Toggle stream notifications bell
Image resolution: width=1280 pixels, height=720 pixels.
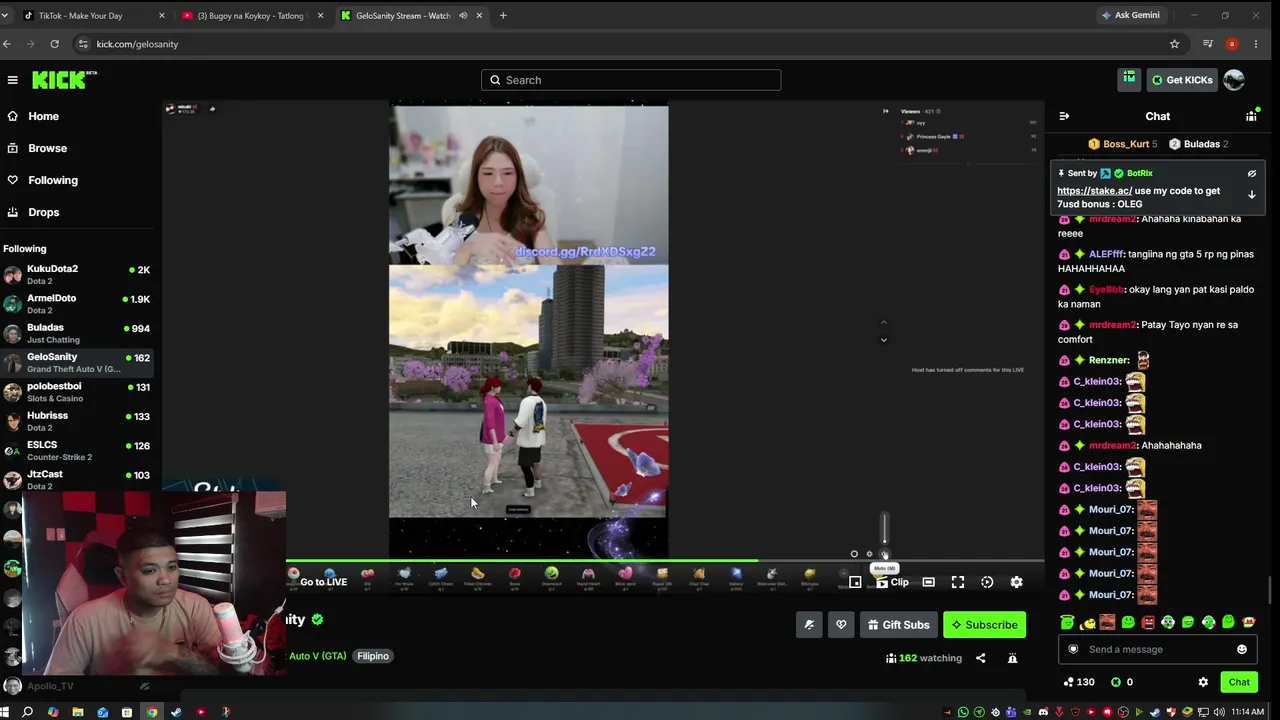(x=809, y=625)
